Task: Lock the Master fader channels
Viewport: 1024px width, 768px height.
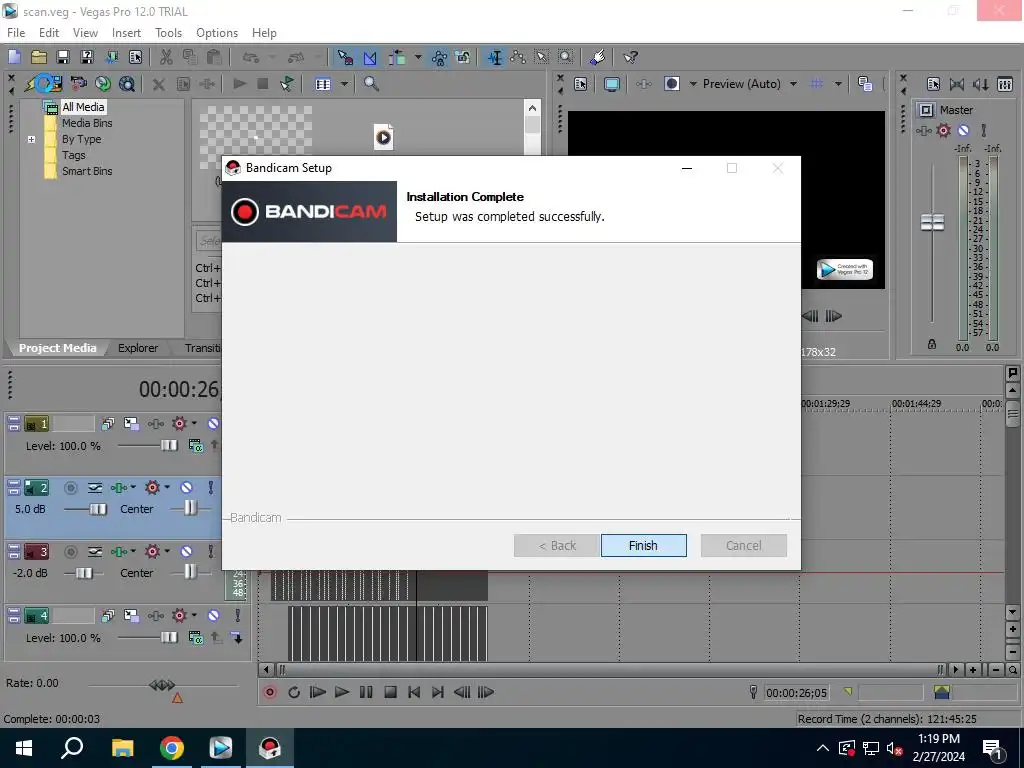Action: 932,344
